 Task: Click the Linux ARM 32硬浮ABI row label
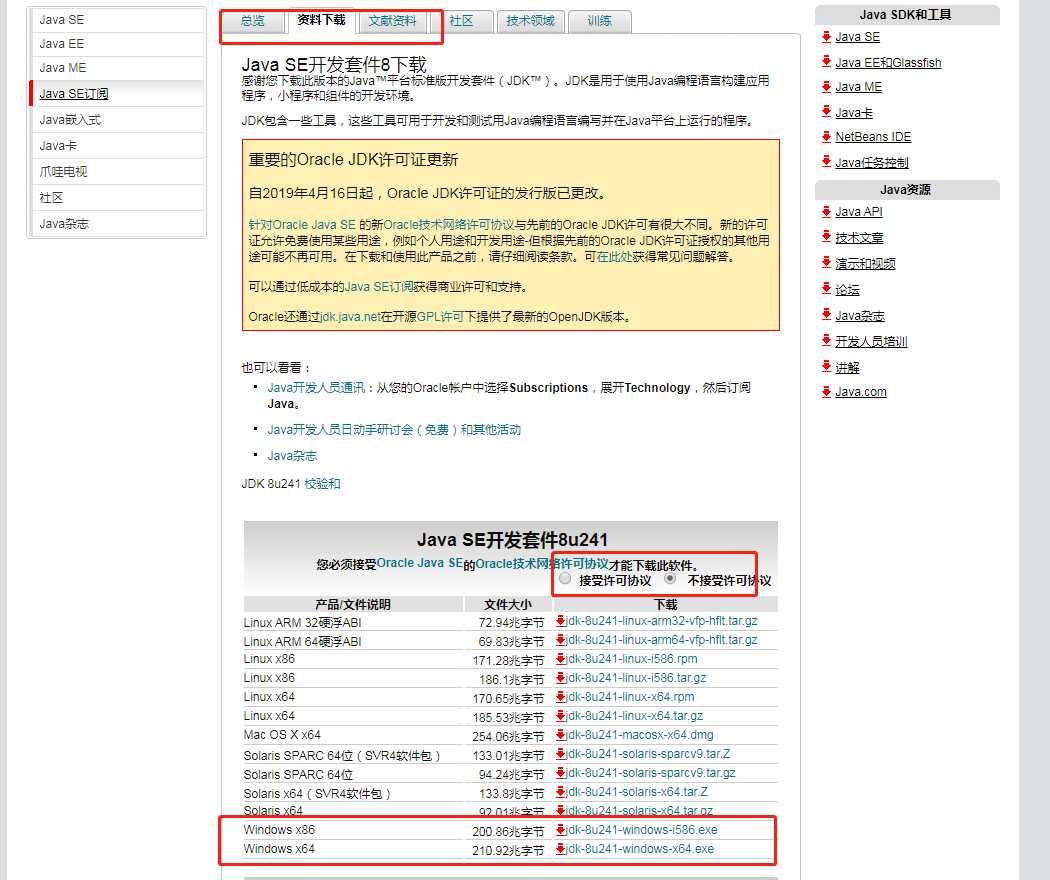(x=302, y=623)
